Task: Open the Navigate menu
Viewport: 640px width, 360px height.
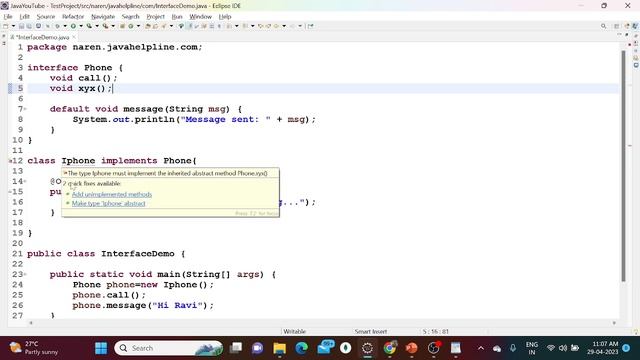Action: 103,17
